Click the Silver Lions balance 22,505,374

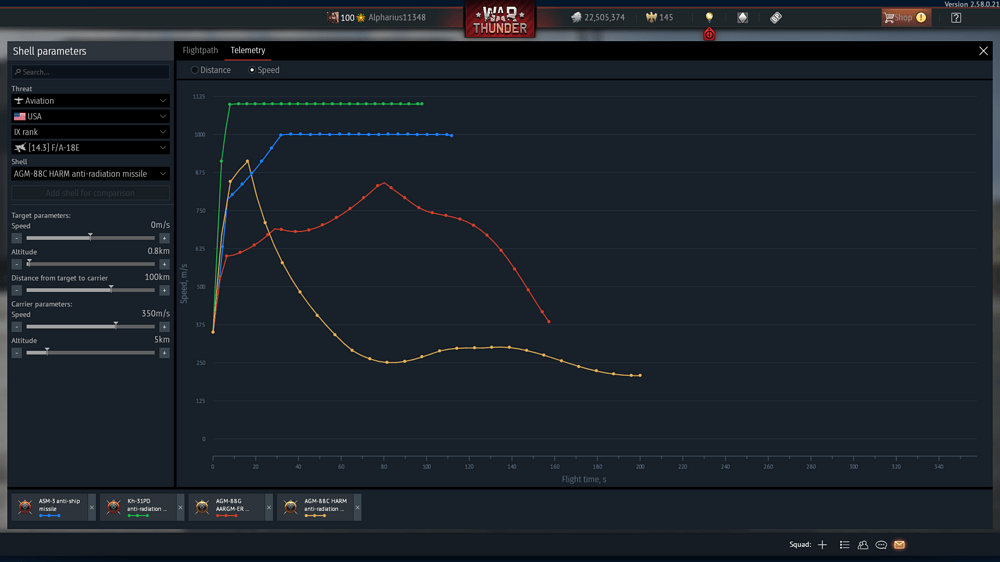click(x=598, y=17)
